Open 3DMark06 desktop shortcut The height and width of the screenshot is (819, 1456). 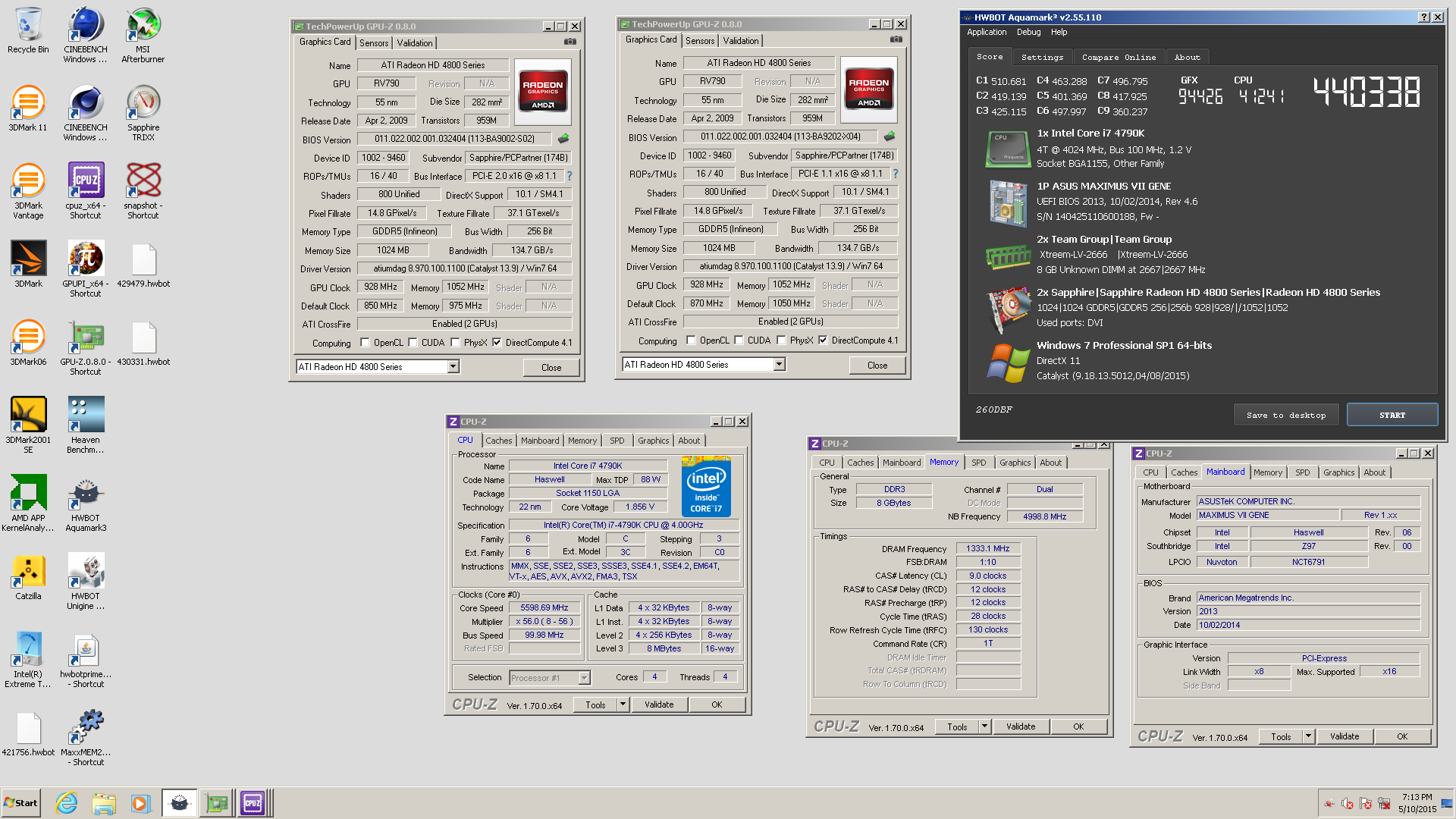click(x=28, y=343)
